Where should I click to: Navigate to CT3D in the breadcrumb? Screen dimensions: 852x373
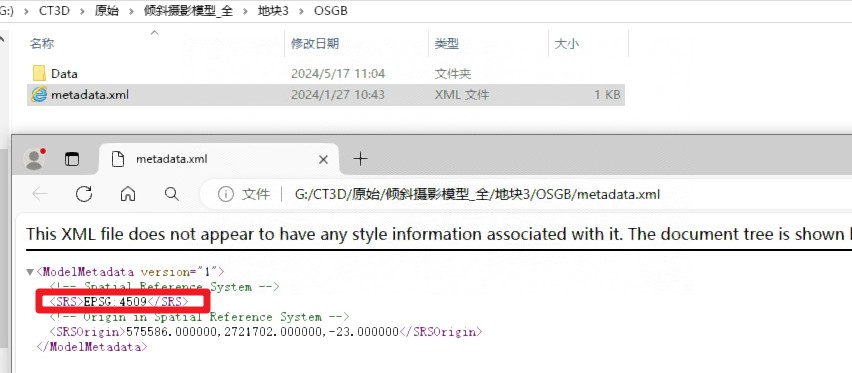[54, 11]
